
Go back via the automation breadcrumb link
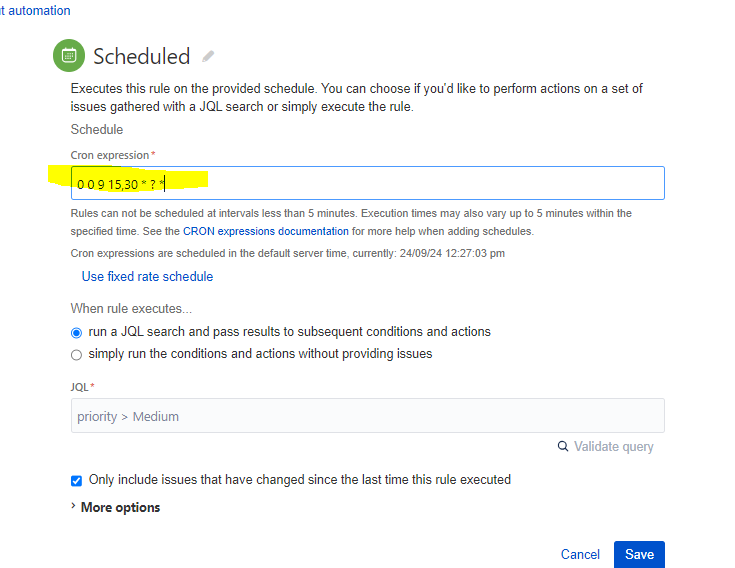coord(35,10)
